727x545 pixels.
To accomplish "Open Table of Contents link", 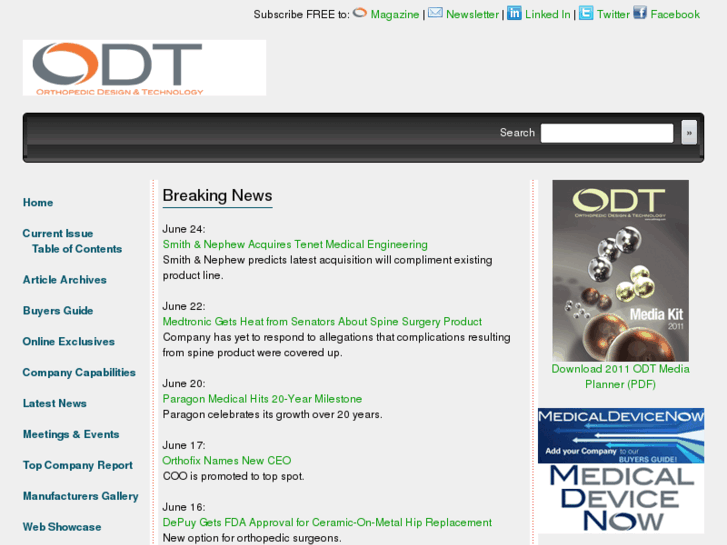I will pyautogui.click(x=77, y=249).
